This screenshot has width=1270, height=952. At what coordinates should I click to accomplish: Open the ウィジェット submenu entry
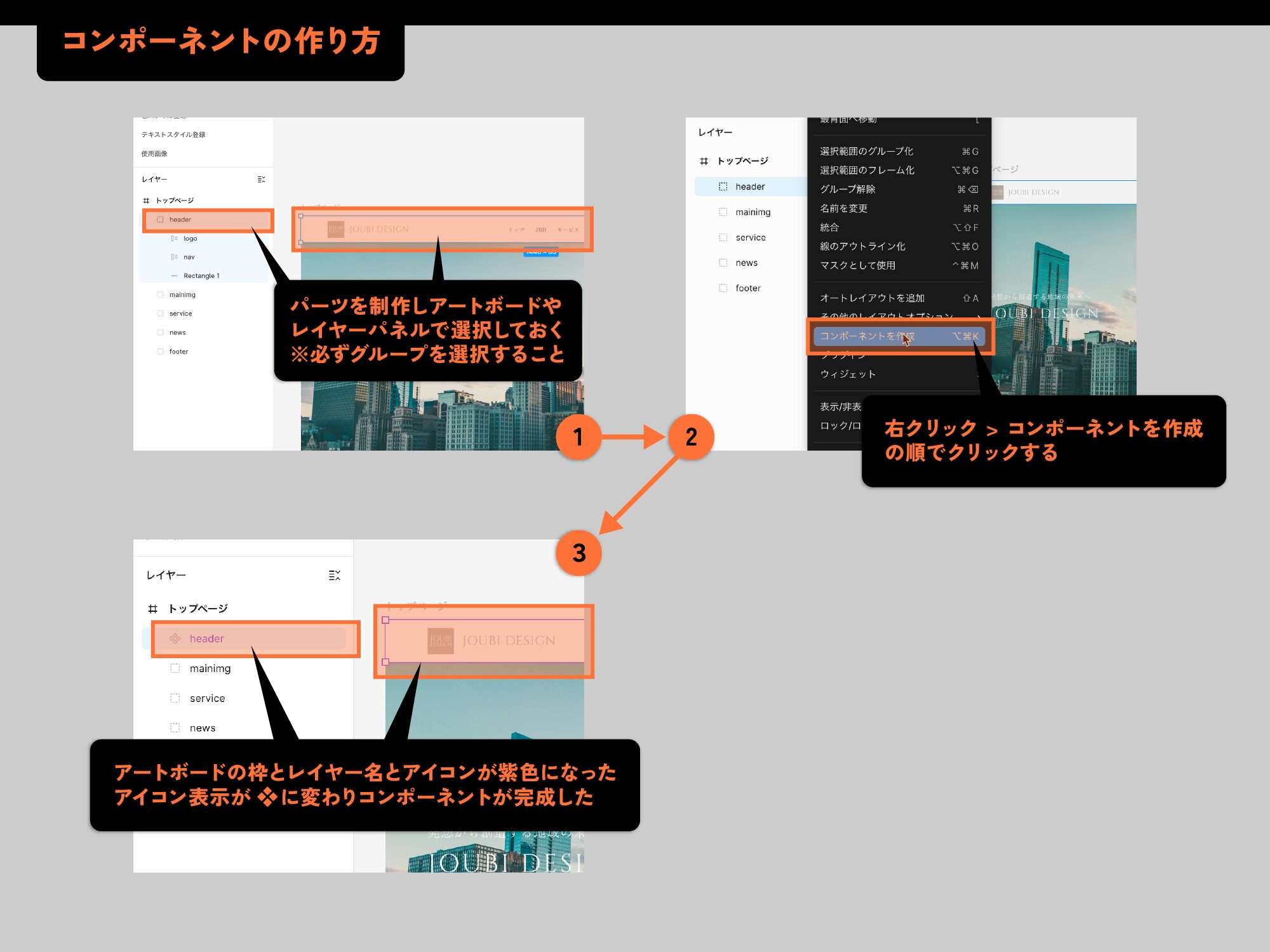tap(899, 374)
